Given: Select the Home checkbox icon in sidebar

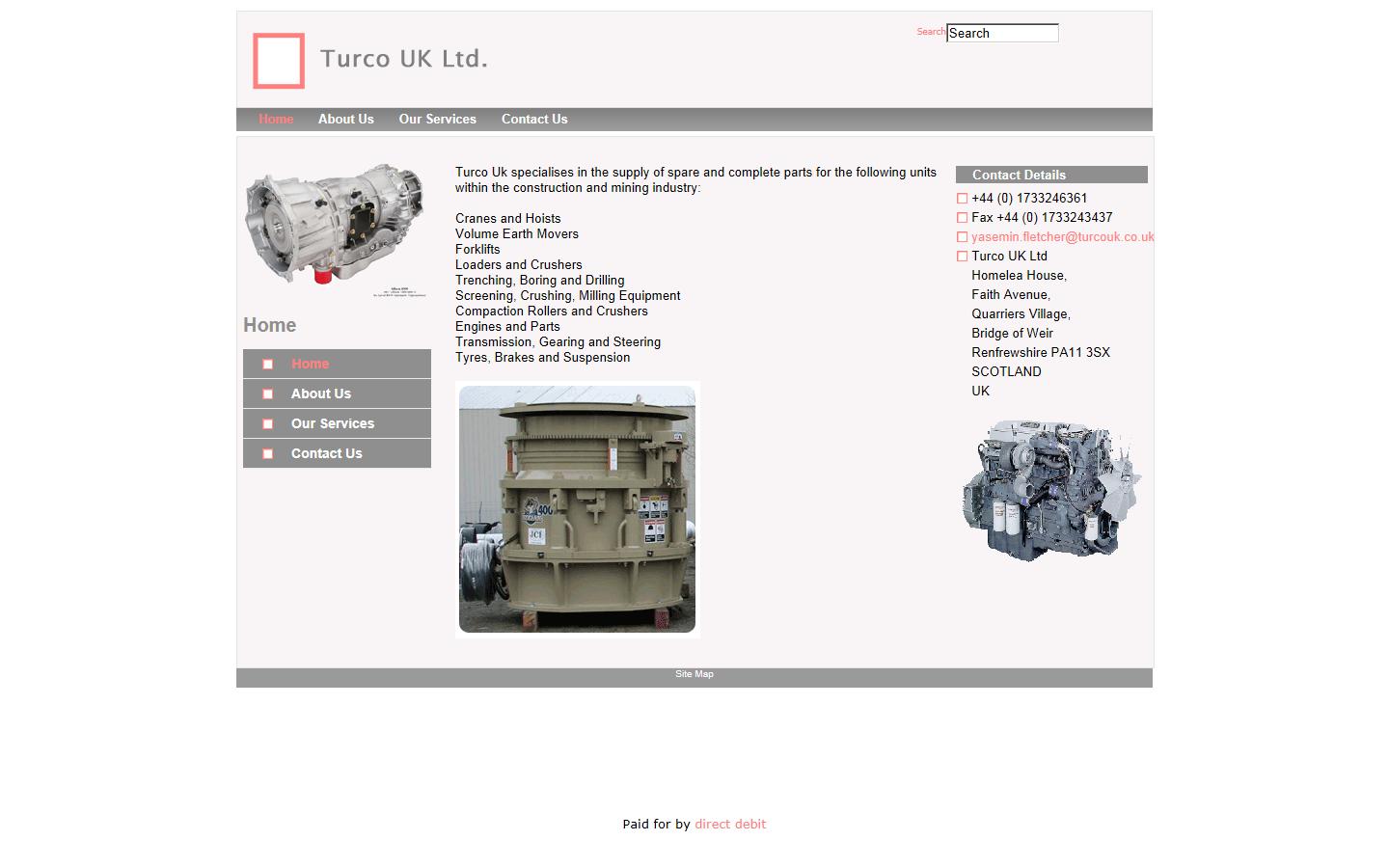Looking at the screenshot, I should (267, 364).
